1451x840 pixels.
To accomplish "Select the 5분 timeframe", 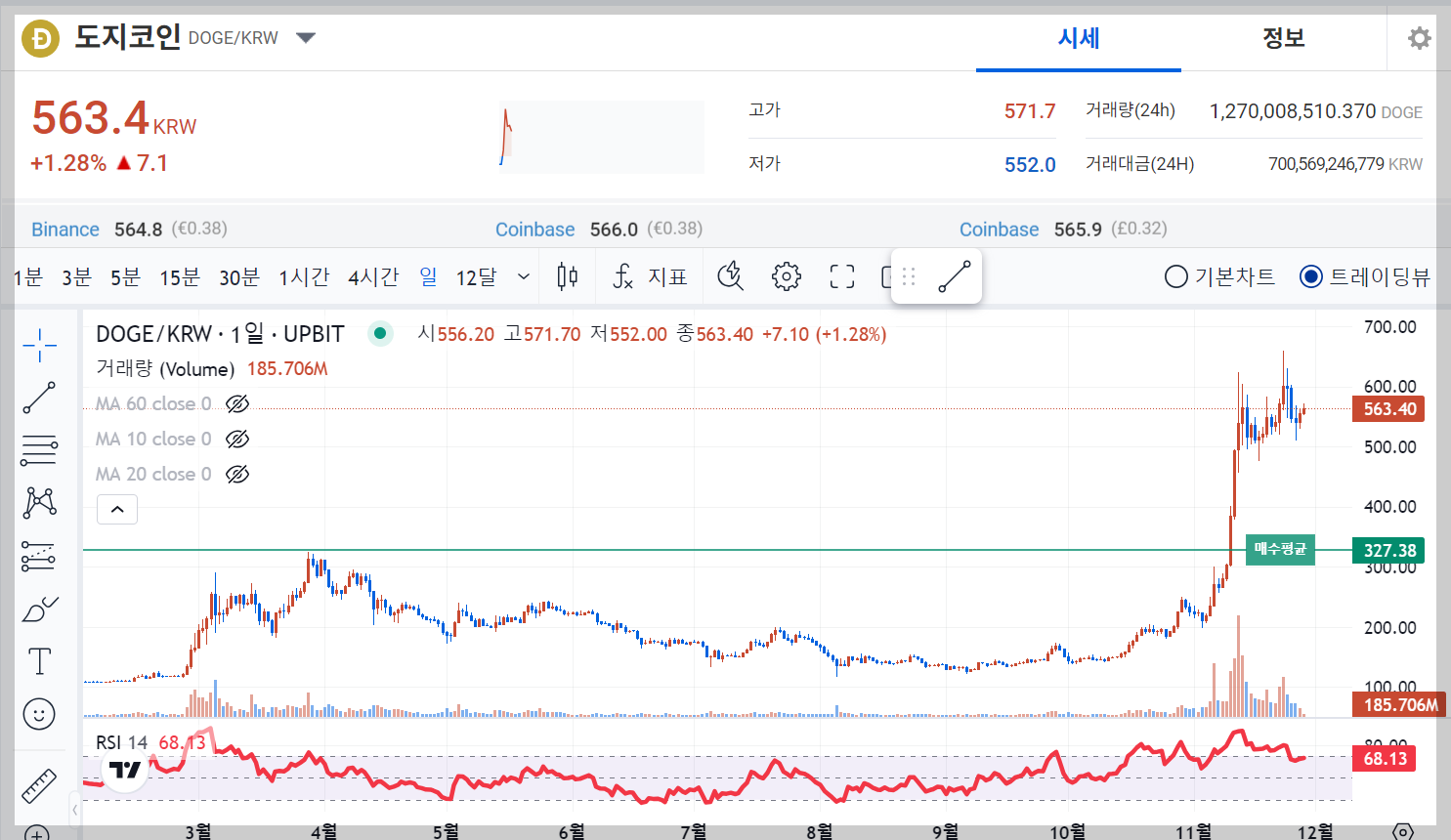I will coord(125,277).
